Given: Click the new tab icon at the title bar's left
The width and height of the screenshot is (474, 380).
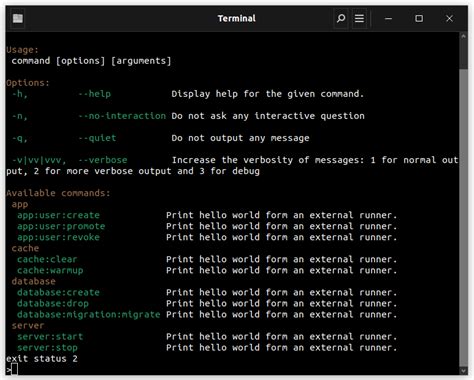Looking at the screenshot, I should (x=18, y=18).
